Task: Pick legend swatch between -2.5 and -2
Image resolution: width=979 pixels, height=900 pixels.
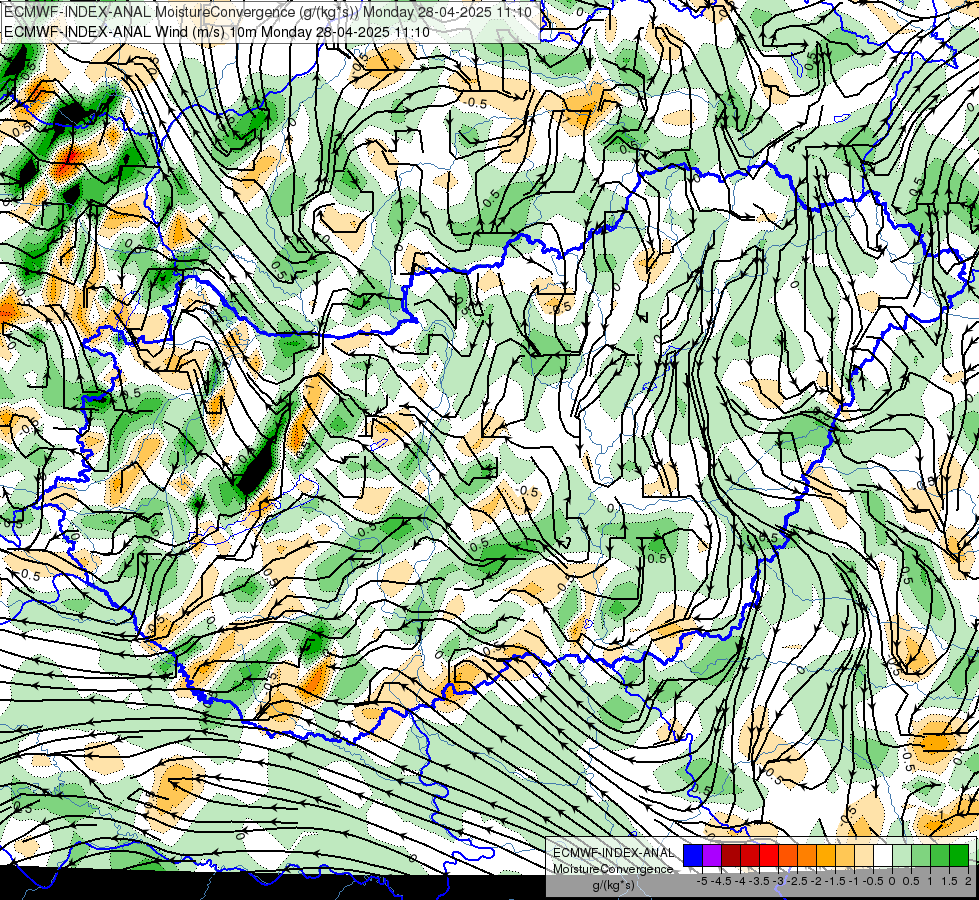Action: (807, 856)
